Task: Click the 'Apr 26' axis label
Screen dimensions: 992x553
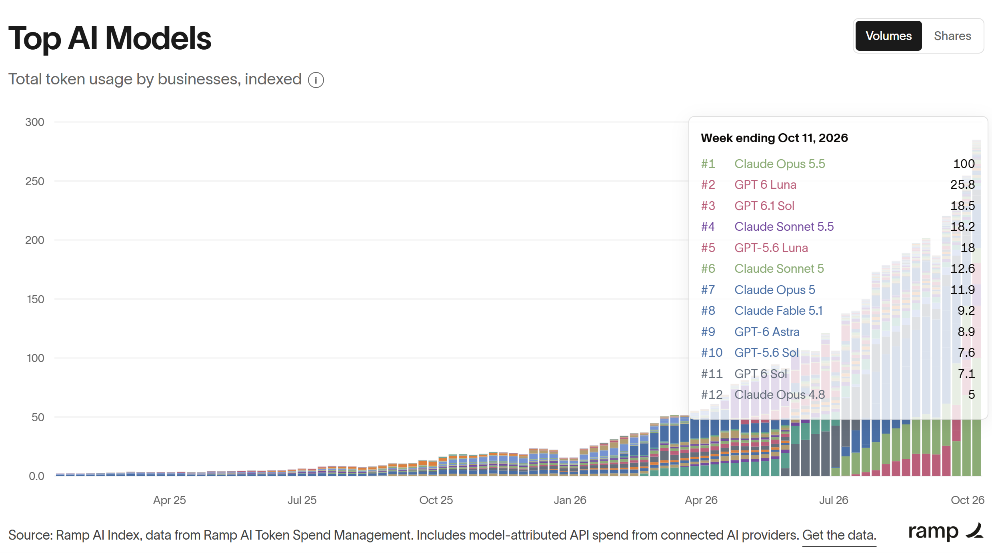Action: click(701, 500)
